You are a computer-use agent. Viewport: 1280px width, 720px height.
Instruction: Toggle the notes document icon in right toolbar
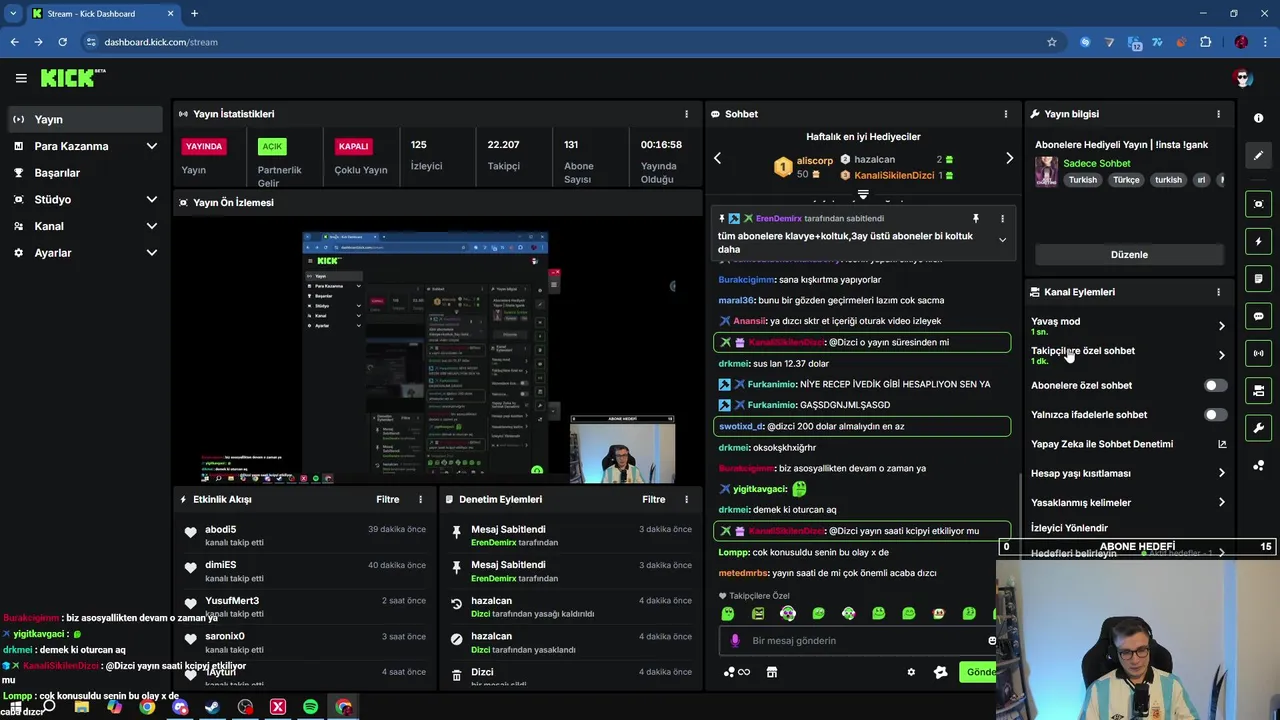(1258, 278)
